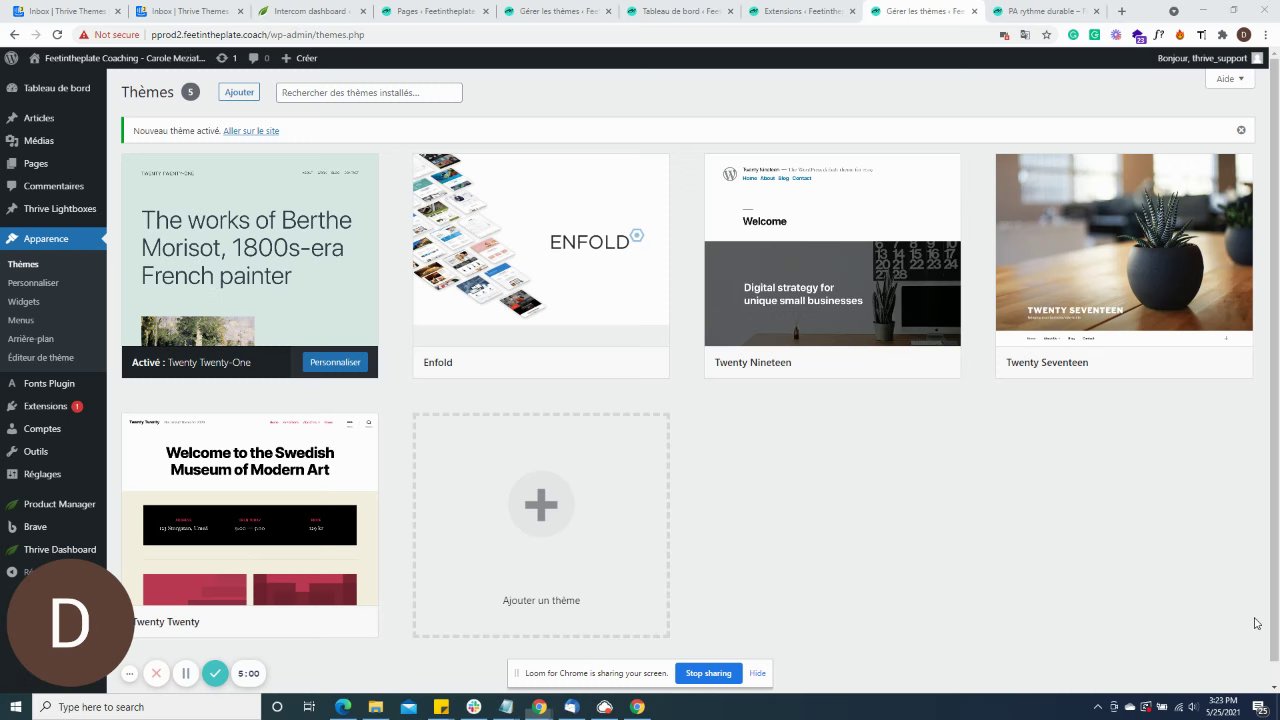Image resolution: width=1280 pixels, height=720 pixels.
Task: Click Hide in the sharing bar
Action: tap(757, 673)
